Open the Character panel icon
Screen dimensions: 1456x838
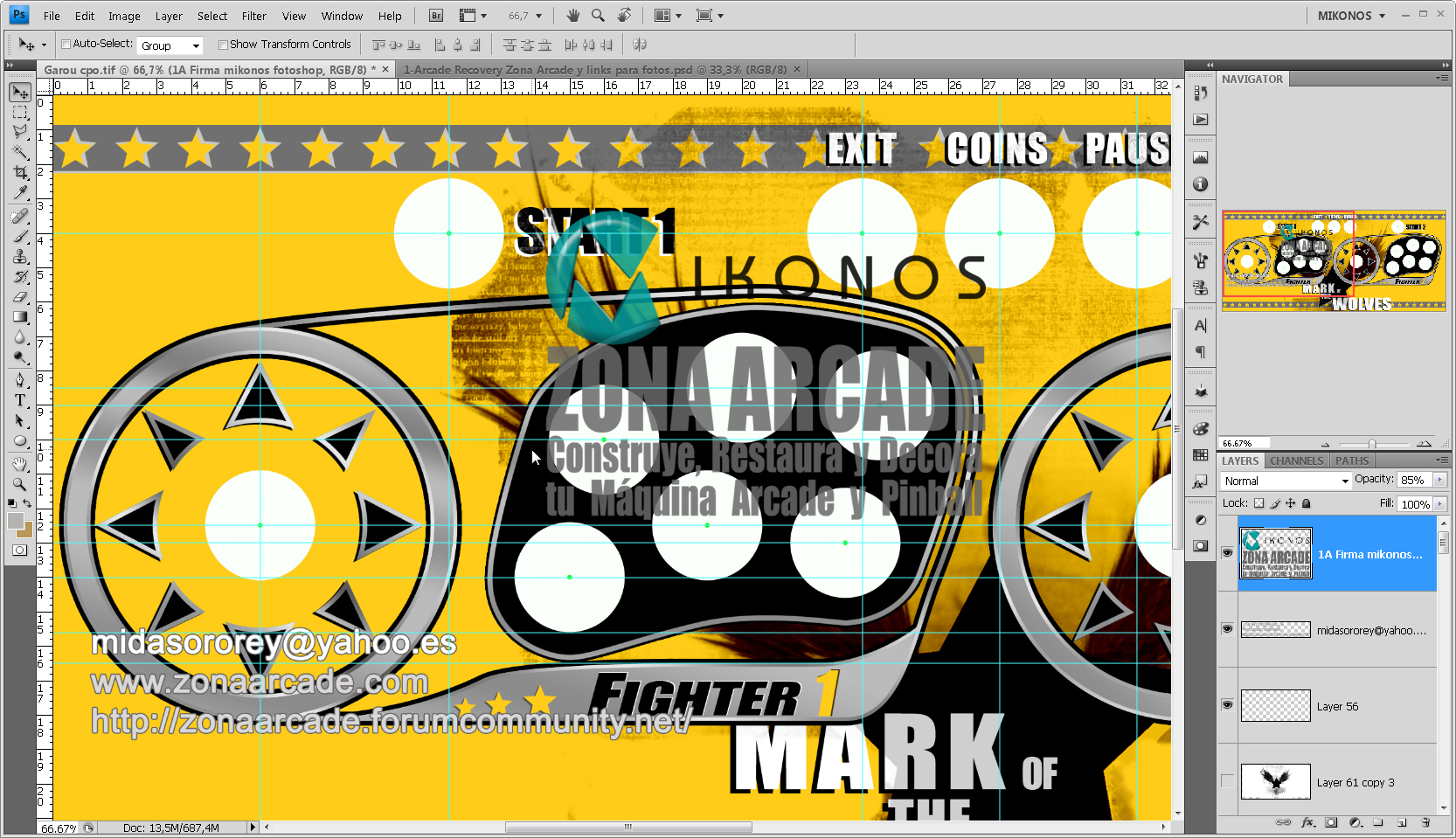coord(1201,326)
